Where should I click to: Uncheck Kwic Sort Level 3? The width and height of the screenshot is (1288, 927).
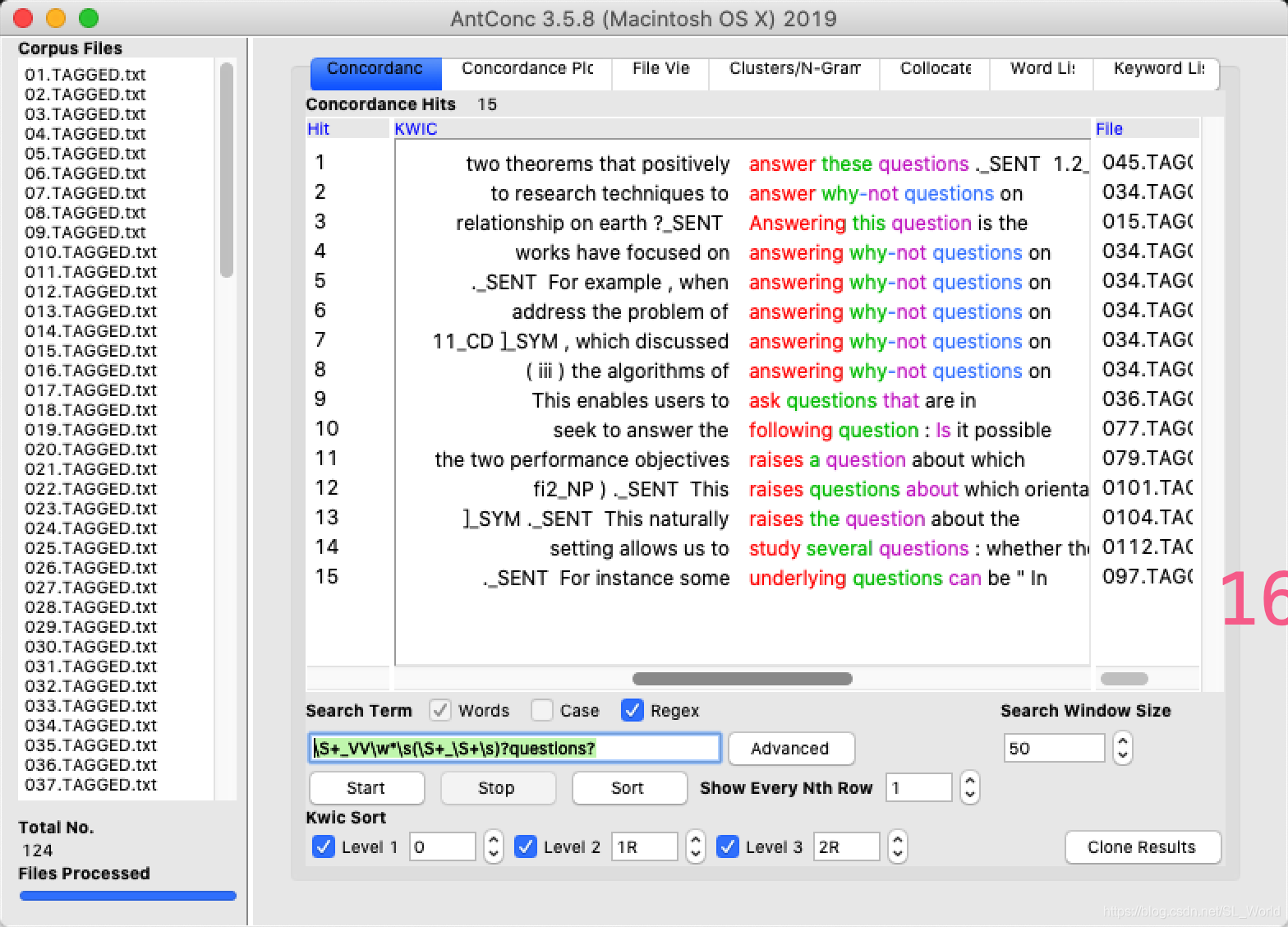[727, 846]
